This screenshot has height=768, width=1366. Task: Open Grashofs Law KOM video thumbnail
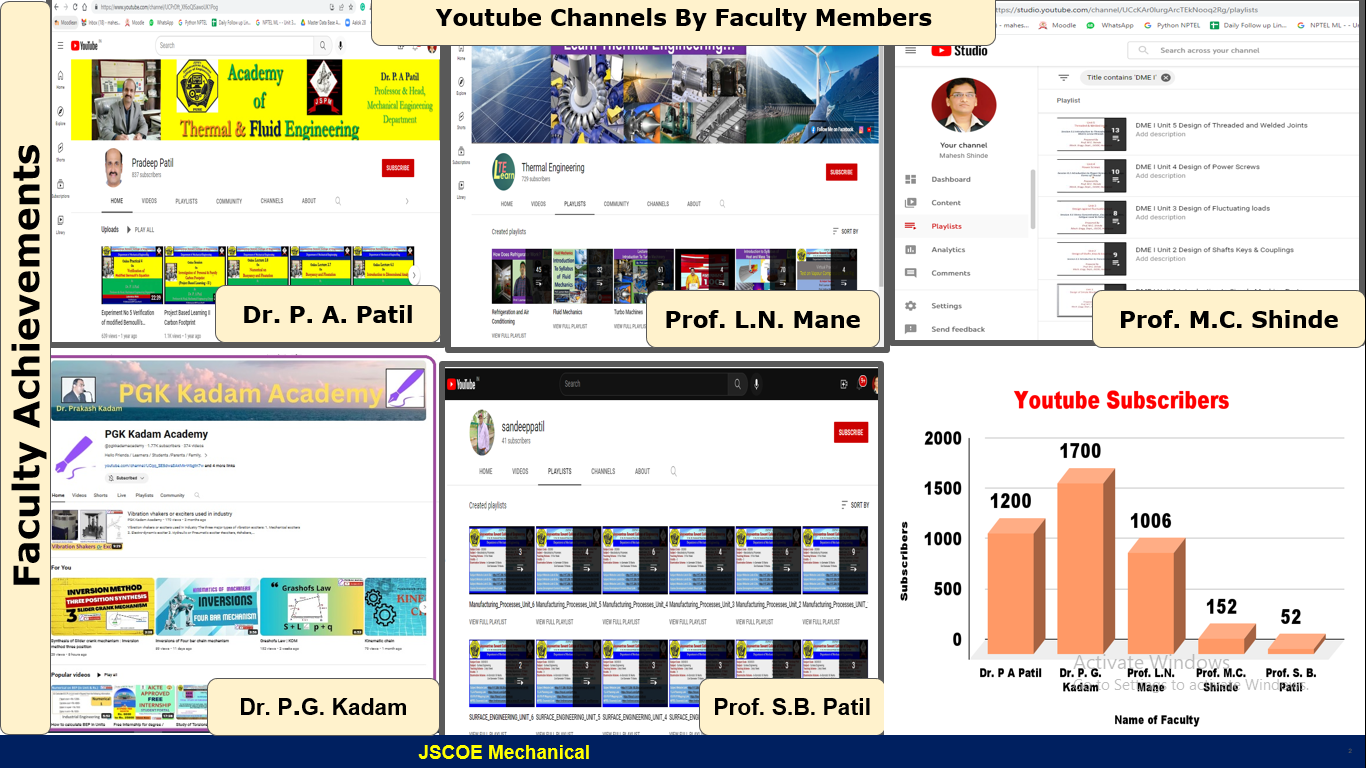click(x=311, y=606)
